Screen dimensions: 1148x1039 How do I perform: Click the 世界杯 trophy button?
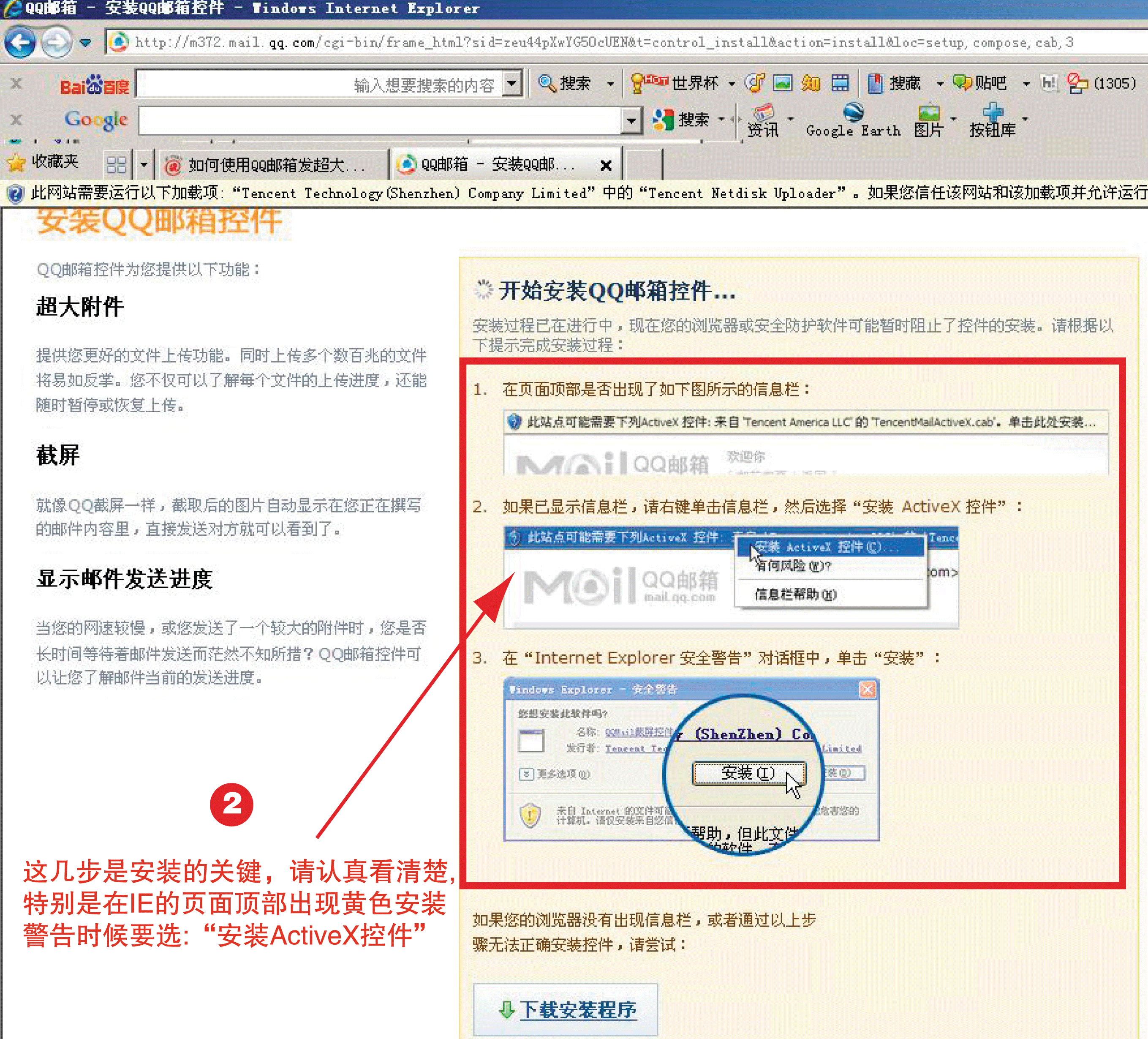point(675,83)
